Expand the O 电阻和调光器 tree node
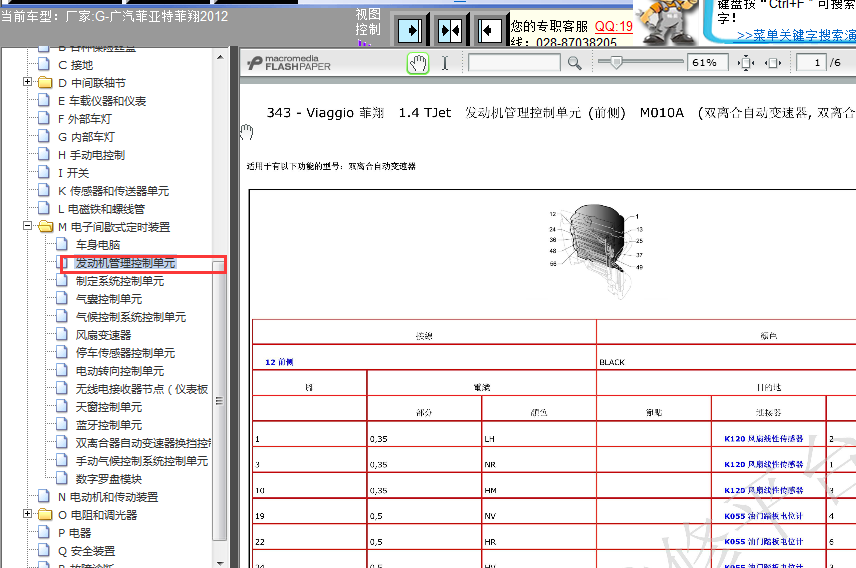Image resolution: width=856 pixels, height=568 pixels. (x=27, y=514)
